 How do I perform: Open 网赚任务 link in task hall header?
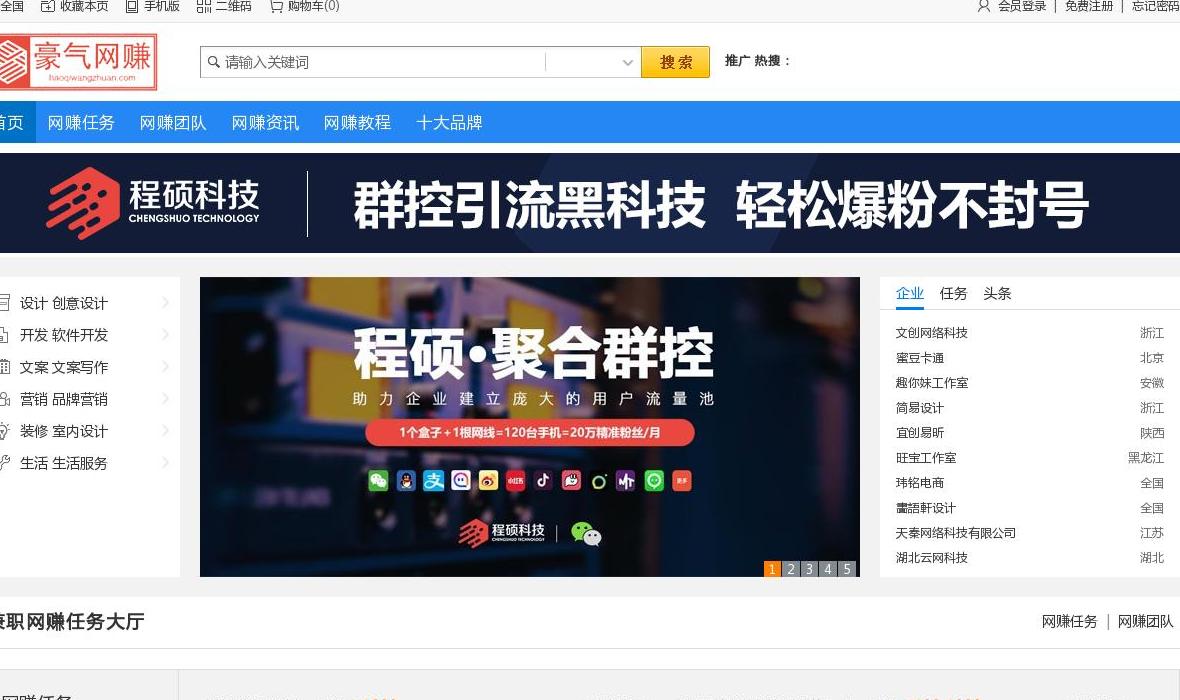point(1069,622)
